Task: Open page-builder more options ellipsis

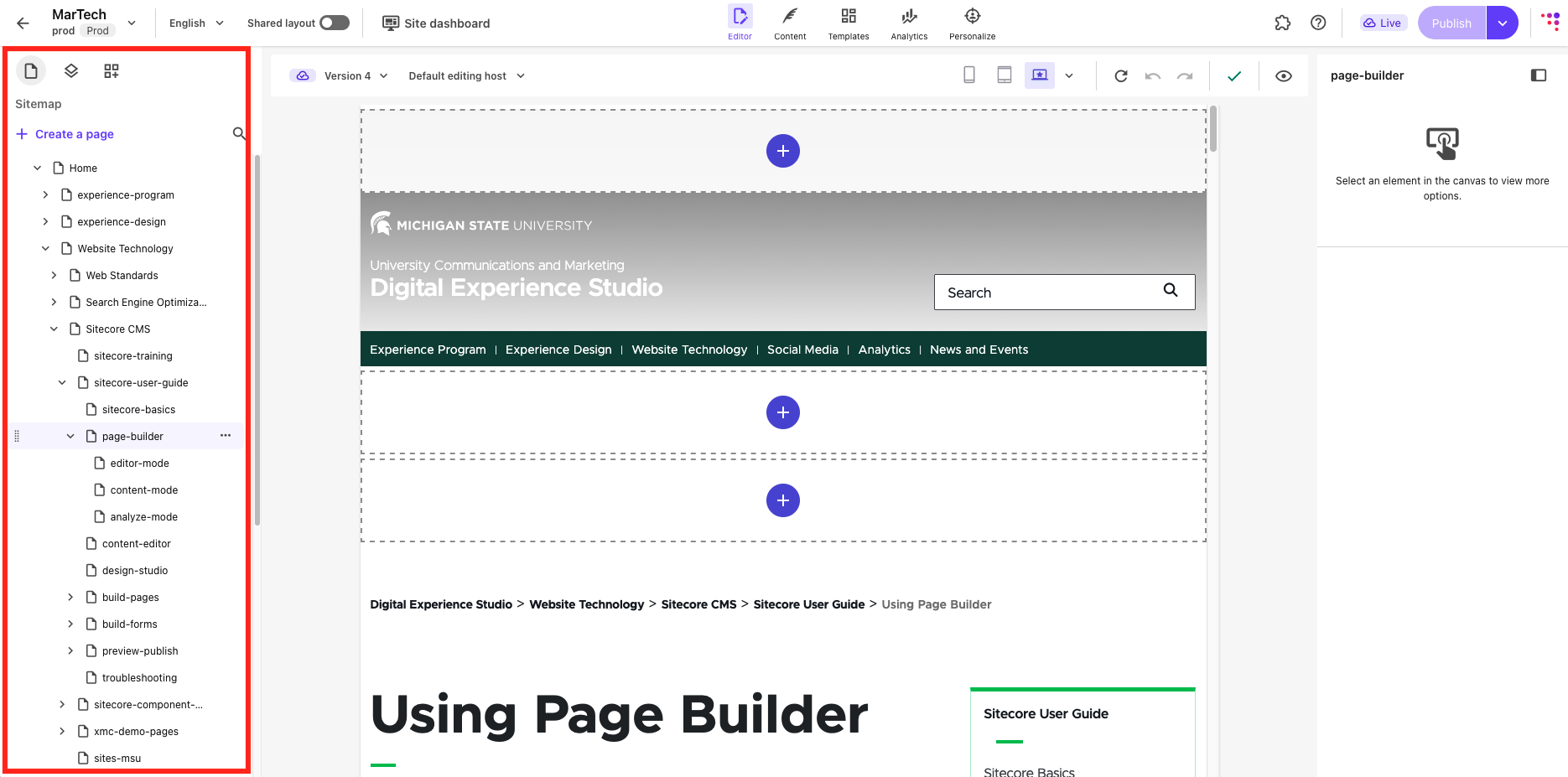Action: click(x=226, y=436)
